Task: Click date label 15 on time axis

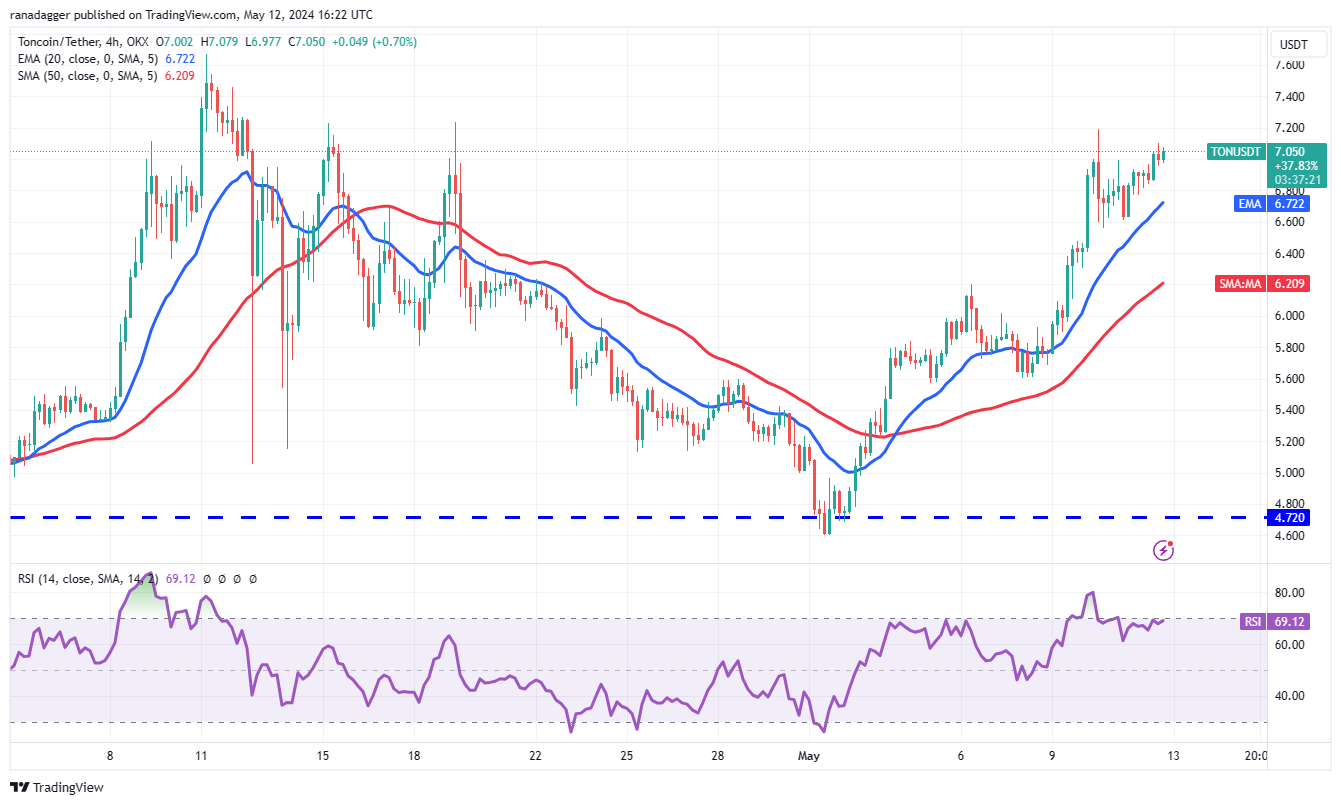Action: (x=322, y=756)
